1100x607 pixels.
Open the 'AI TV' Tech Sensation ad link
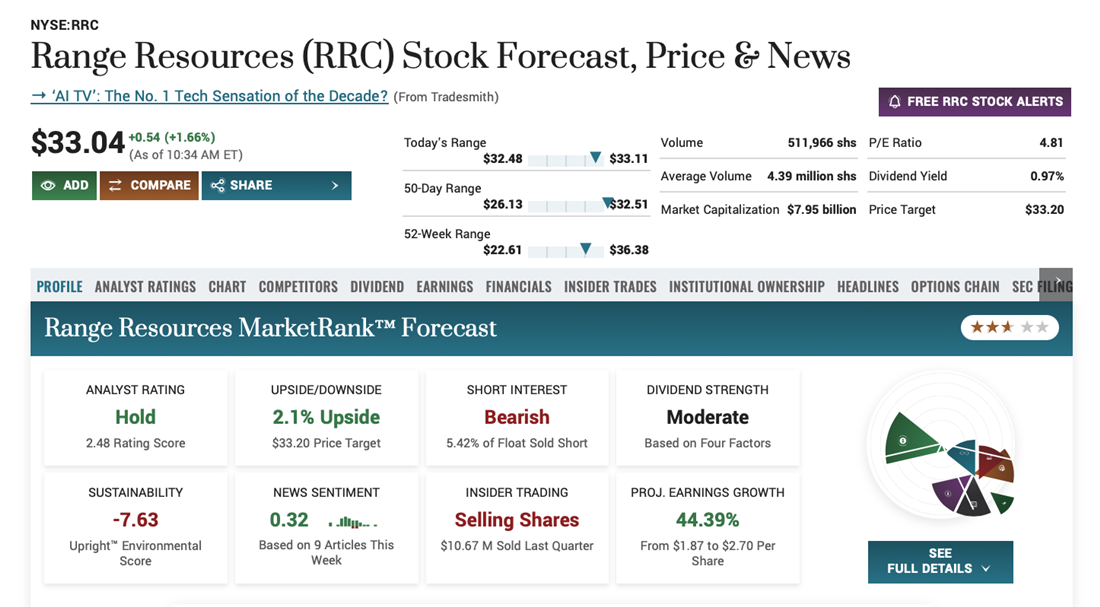point(209,96)
